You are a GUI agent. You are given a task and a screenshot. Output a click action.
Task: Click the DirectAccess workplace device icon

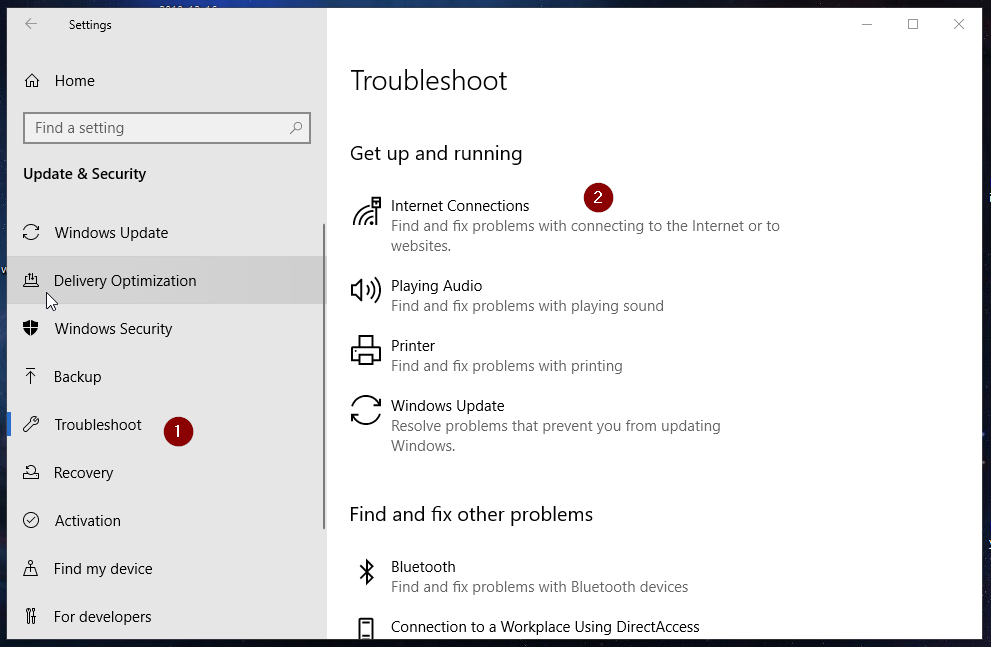366,628
